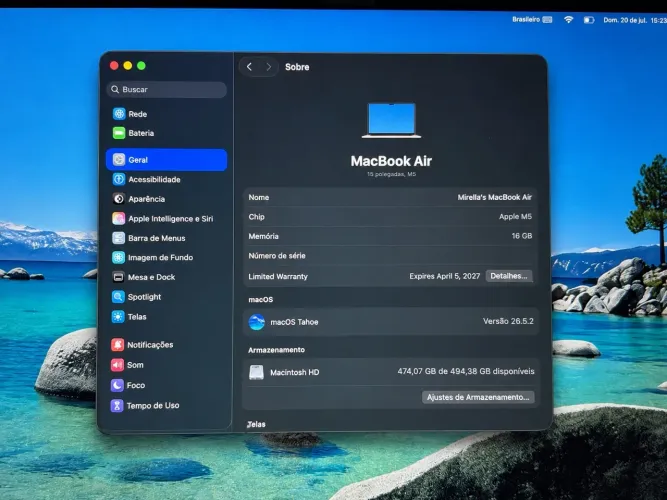The image size is (667, 500).
Task: Click the Expires April 5, 2027 text
Action: (445, 276)
